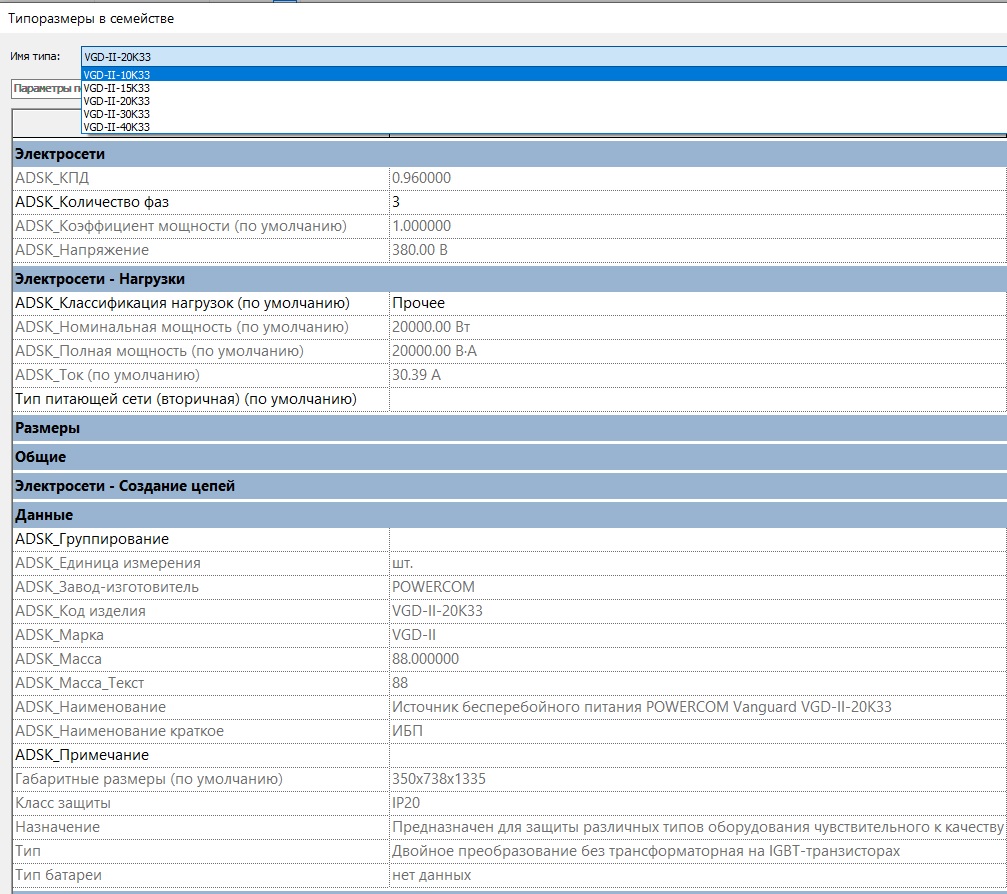This screenshot has width=1007, height=894.
Task: Choose VGD-II-20K33 in the open list
Action: 117,101
